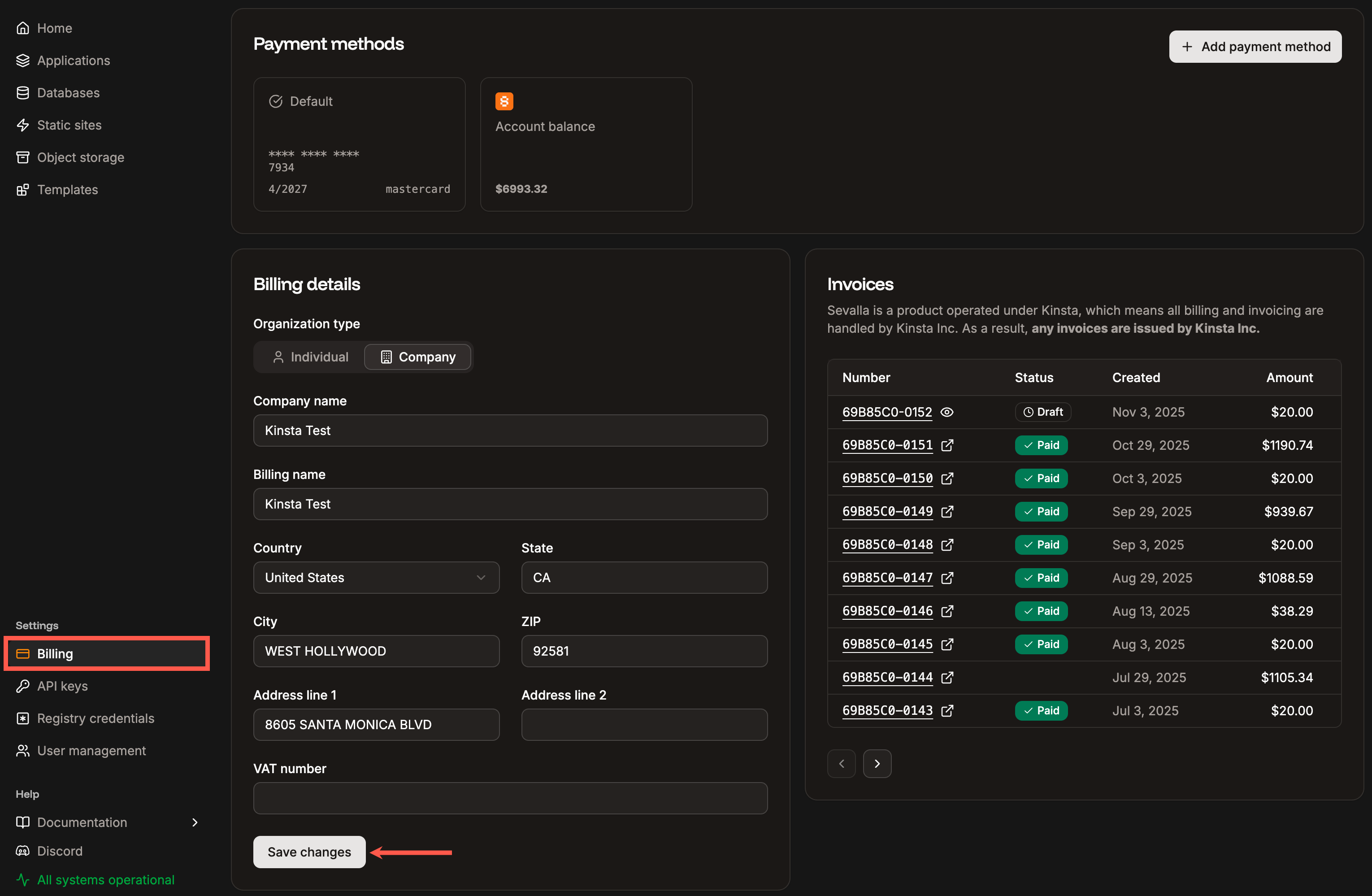Open the Discord help link
Screen dimensions: 1372x896
(x=60, y=850)
